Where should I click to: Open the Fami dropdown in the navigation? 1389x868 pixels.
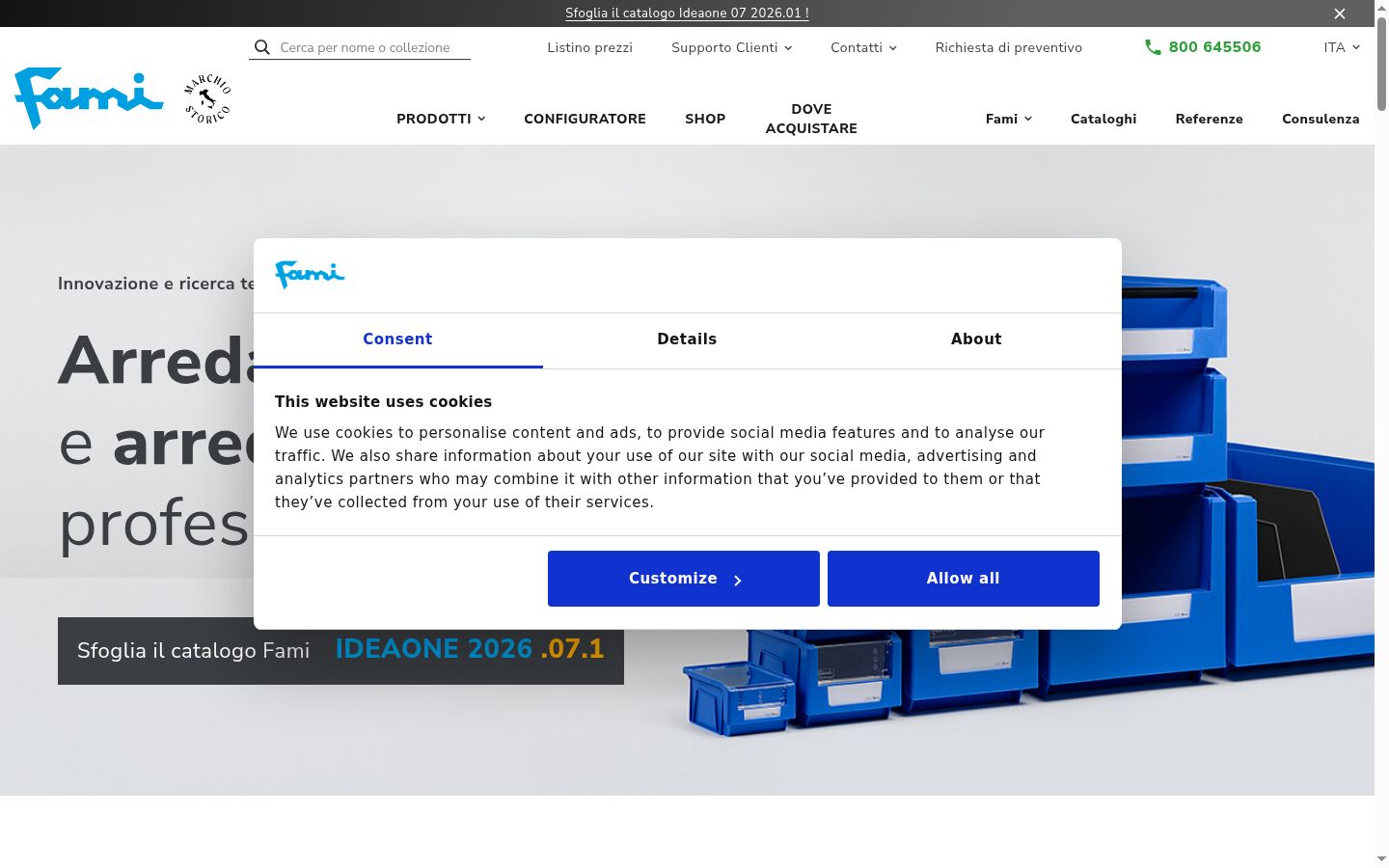click(x=1009, y=119)
